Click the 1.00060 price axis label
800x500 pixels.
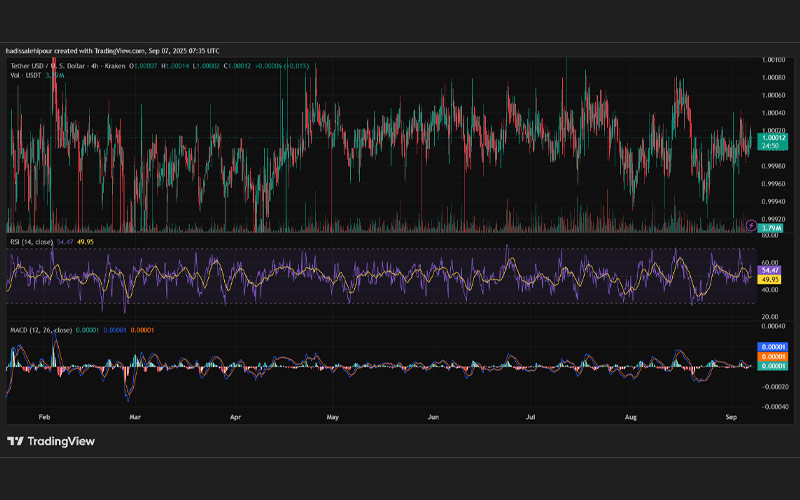click(x=773, y=95)
